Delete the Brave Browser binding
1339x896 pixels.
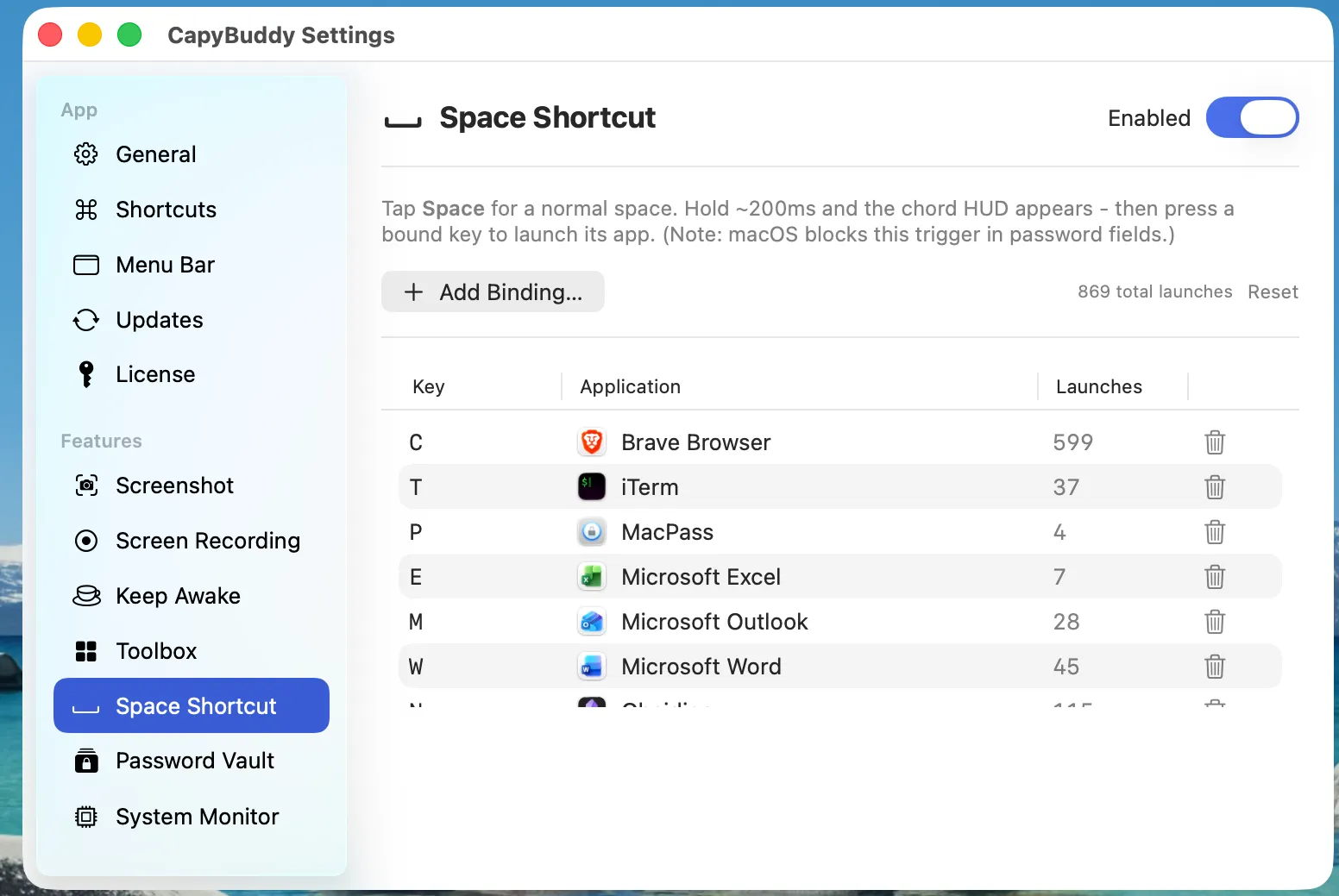[x=1215, y=442]
